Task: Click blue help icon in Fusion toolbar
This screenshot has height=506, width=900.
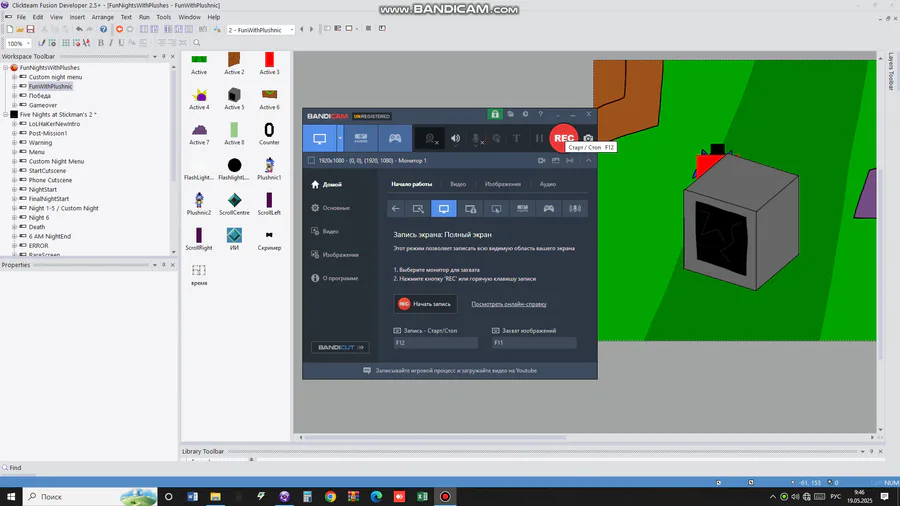Action: tap(103, 29)
